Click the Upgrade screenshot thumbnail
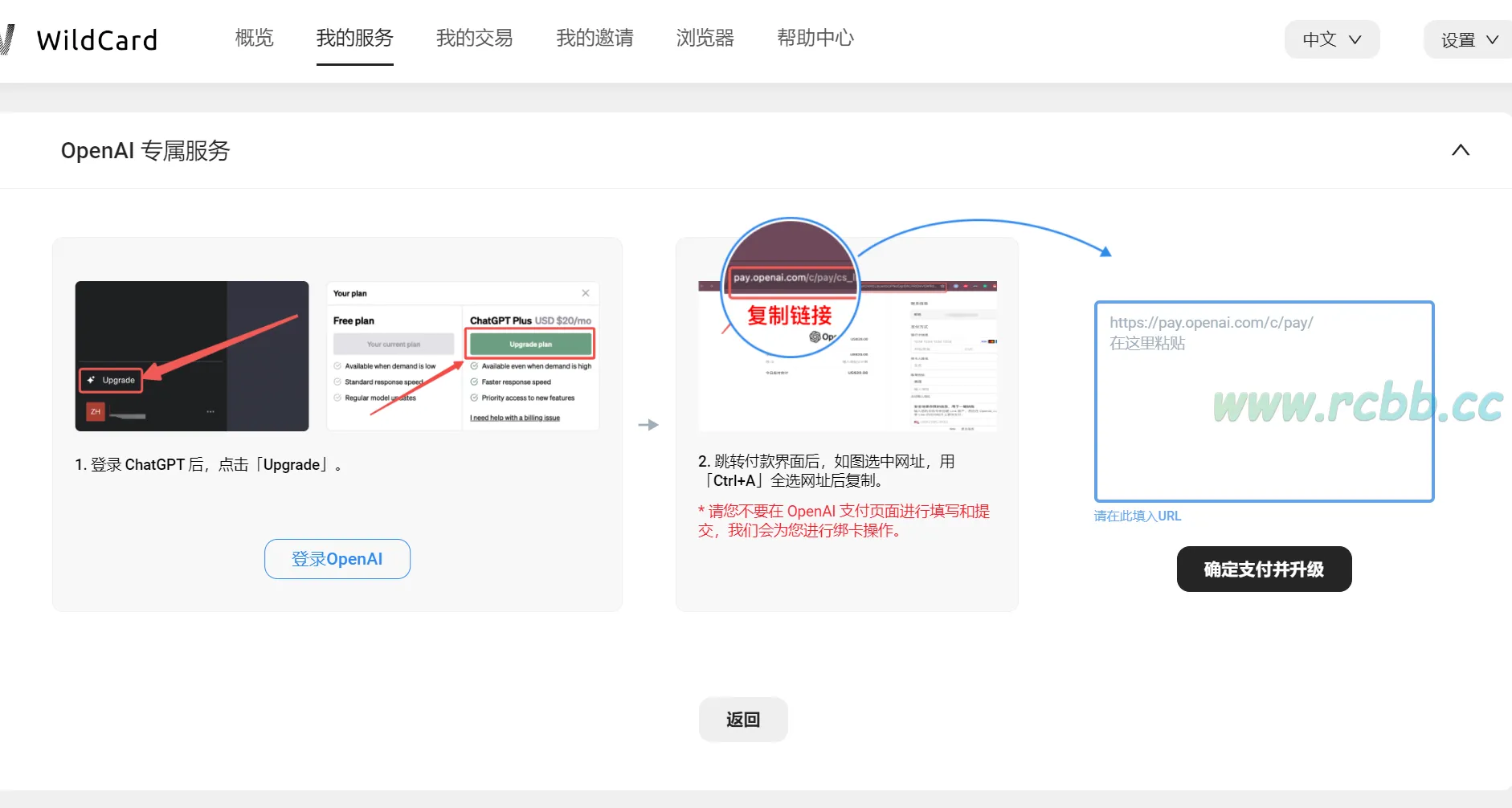This screenshot has height=808, width=1512. 191,356
